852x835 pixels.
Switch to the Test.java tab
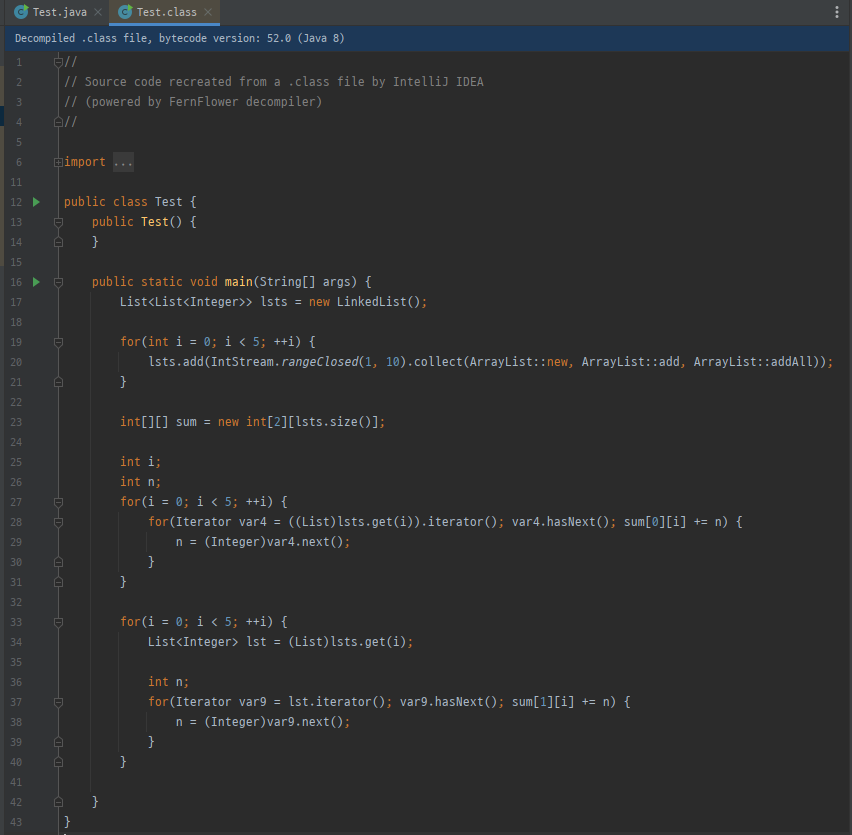coord(62,12)
